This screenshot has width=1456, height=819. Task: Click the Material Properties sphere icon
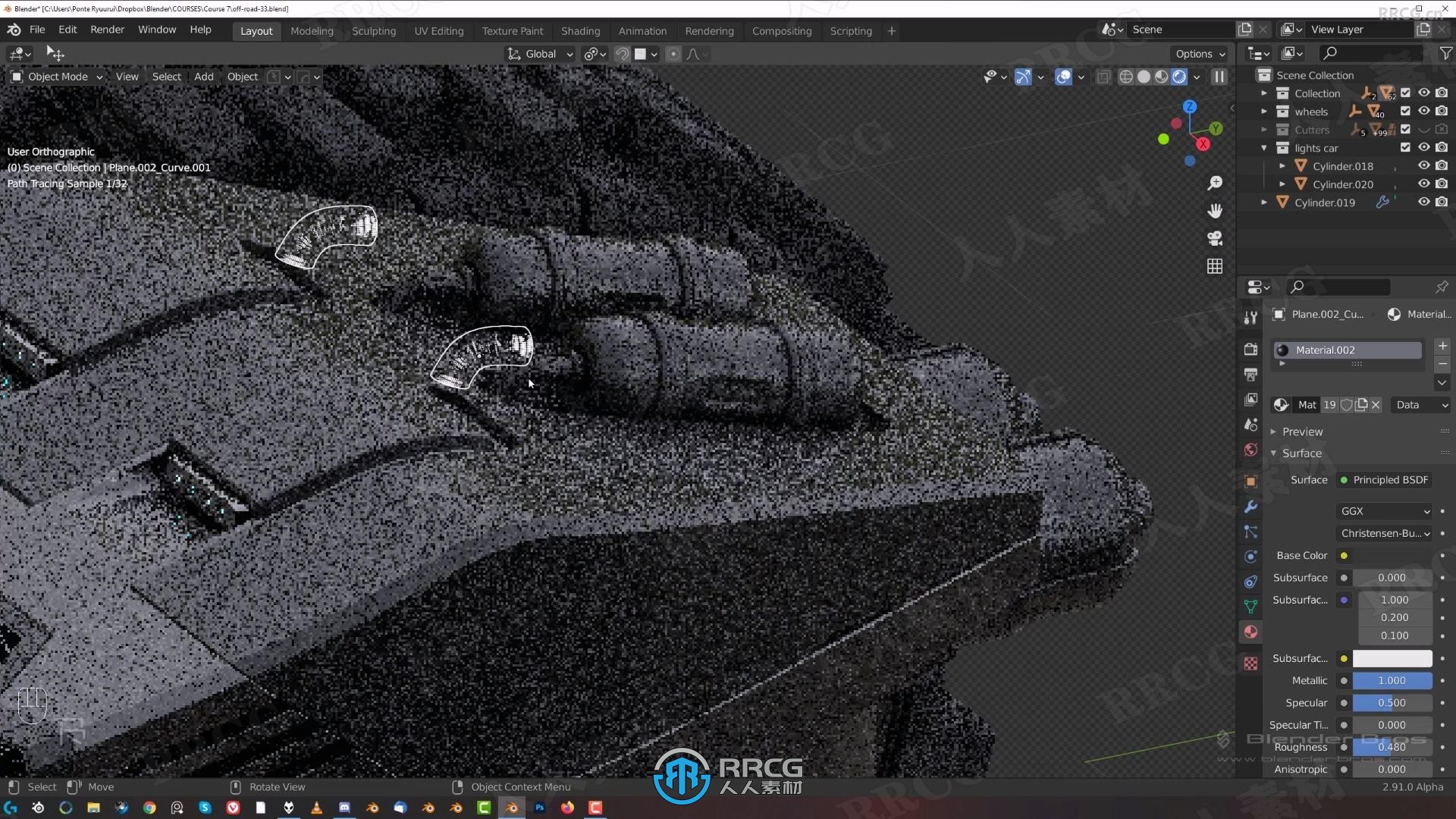coord(1251,631)
